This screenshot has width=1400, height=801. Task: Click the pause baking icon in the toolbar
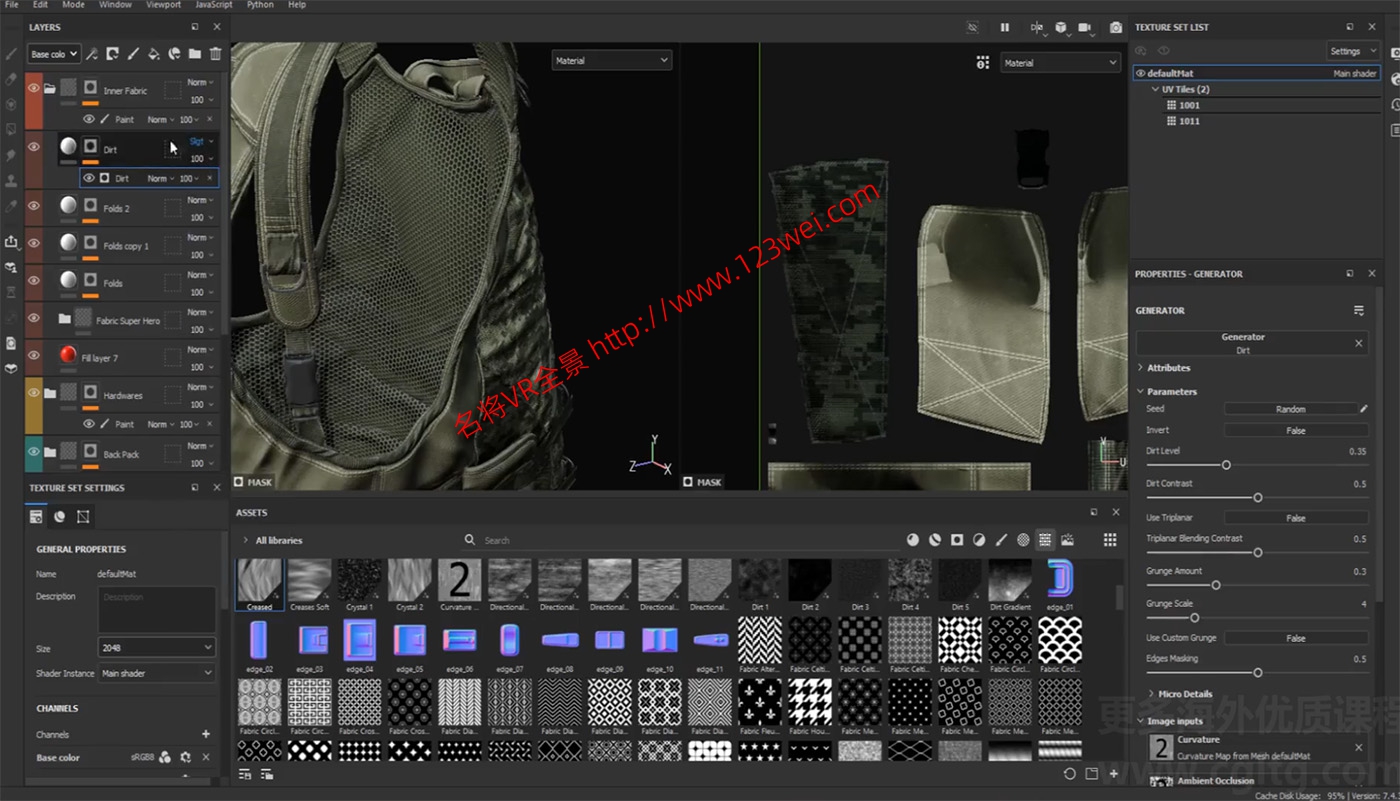[x=1005, y=27]
